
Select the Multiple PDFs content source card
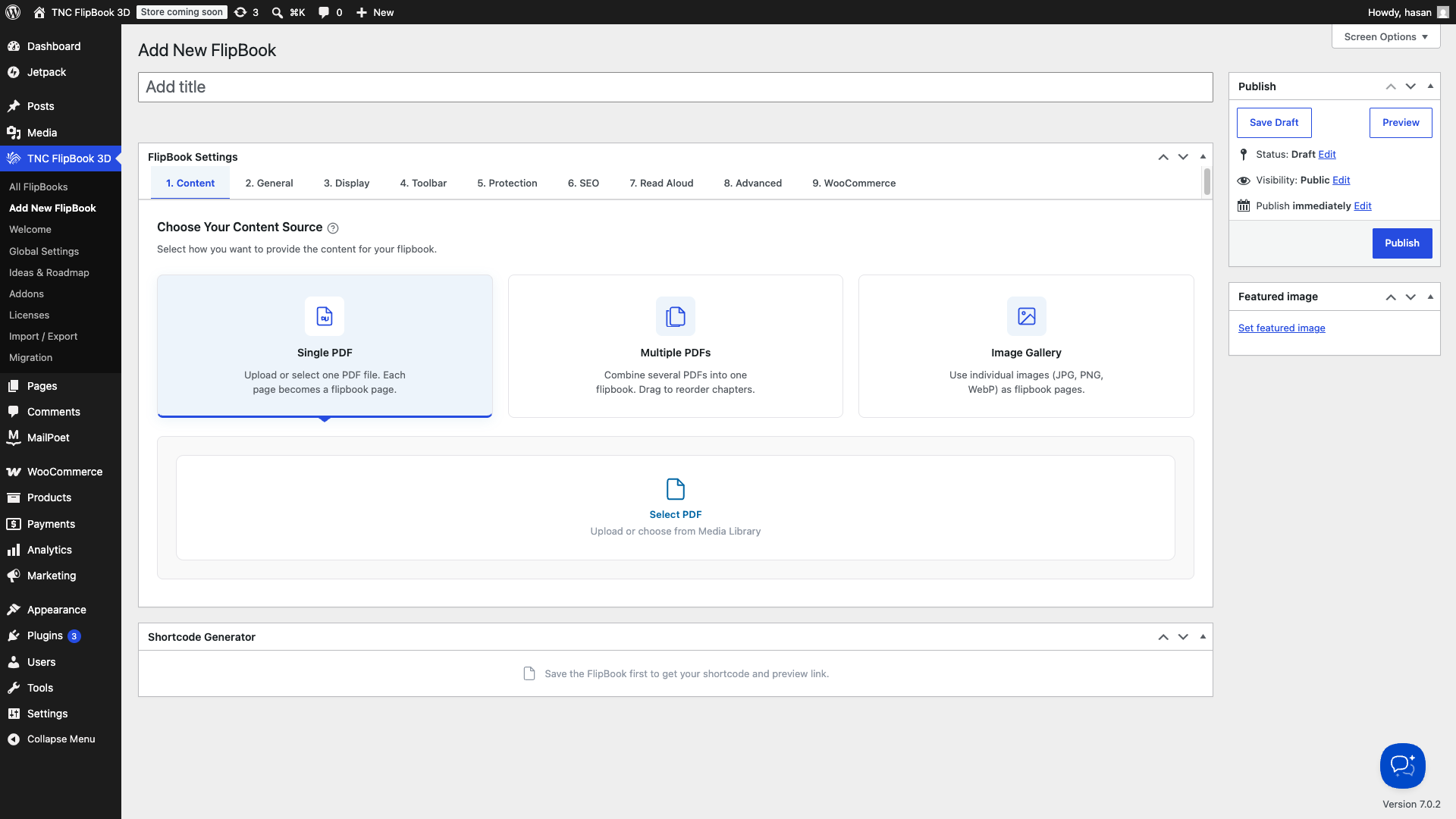point(676,346)
